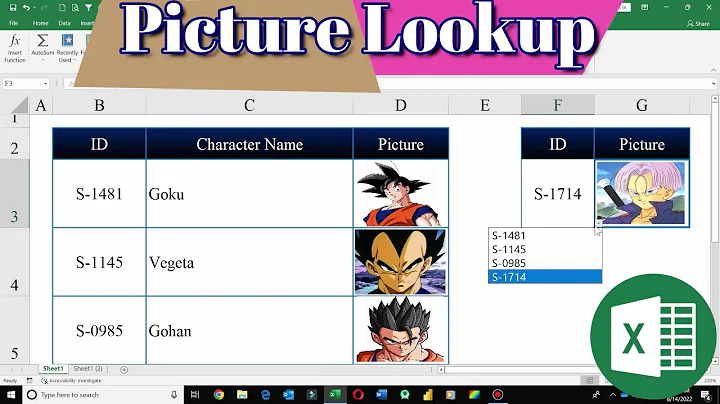Switch to the Insert ribbon tab

click(x=87, y=23)
